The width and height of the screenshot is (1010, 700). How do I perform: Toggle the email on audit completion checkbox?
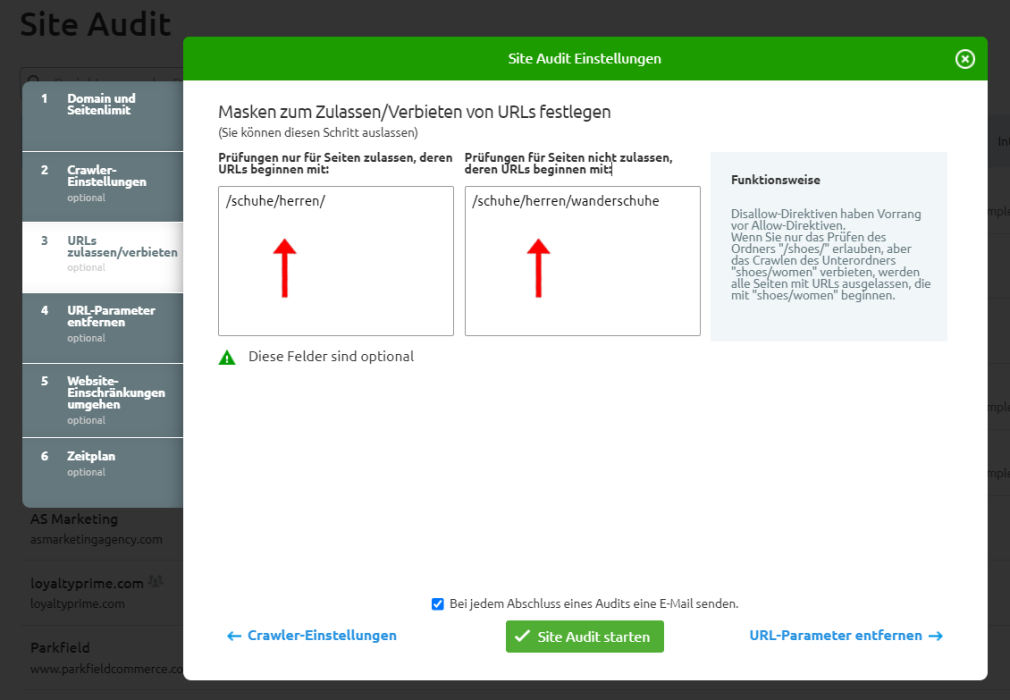(x=438, y=604)
